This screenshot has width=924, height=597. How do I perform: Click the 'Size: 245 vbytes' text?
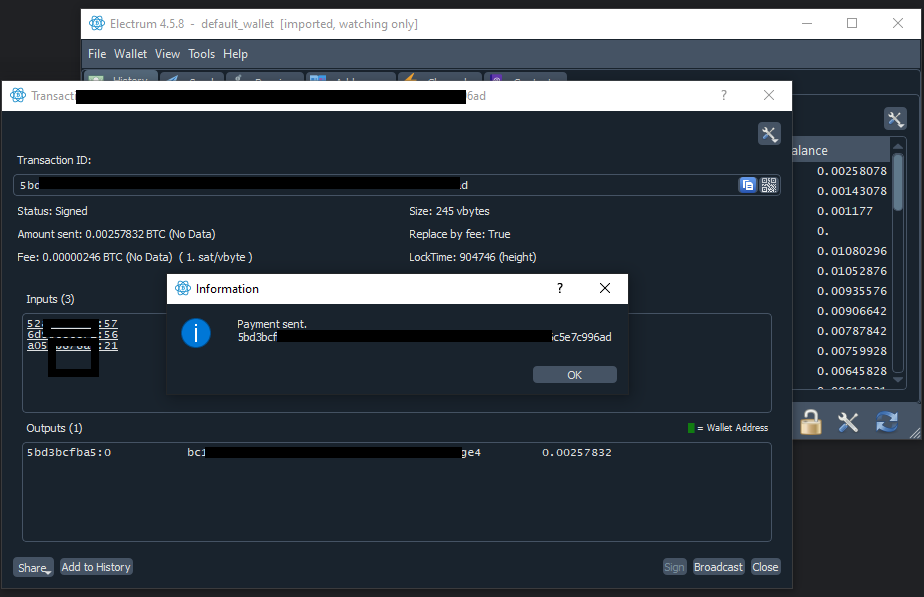coord(449,211)
